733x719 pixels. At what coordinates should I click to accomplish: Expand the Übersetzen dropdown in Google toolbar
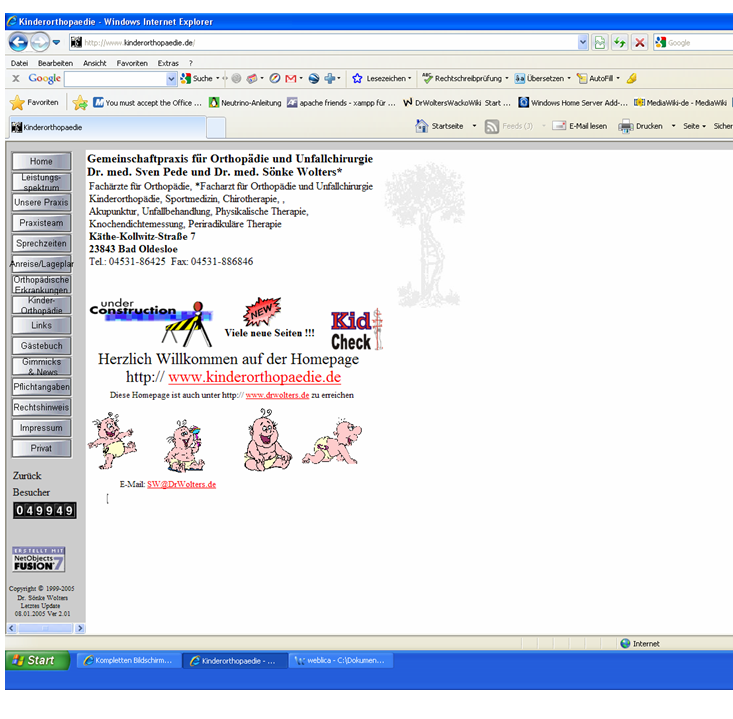click(x=571, y=78)
